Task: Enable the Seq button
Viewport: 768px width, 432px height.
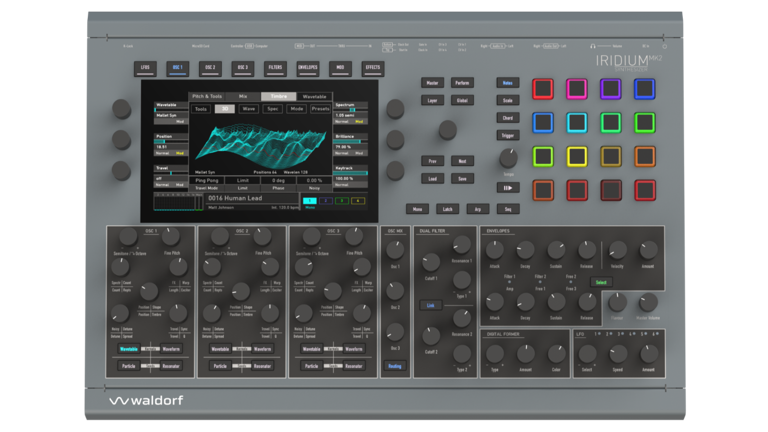Action: coord(508,209)
